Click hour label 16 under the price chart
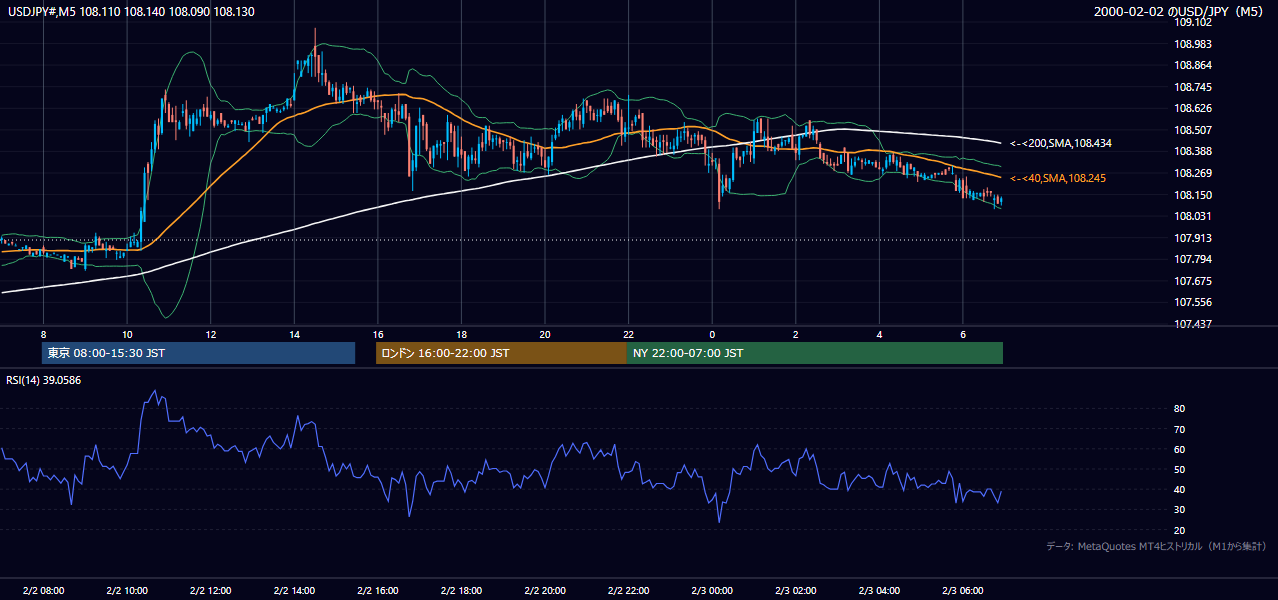This screenshot has height=600, width=1278. [x=377, y=334]
